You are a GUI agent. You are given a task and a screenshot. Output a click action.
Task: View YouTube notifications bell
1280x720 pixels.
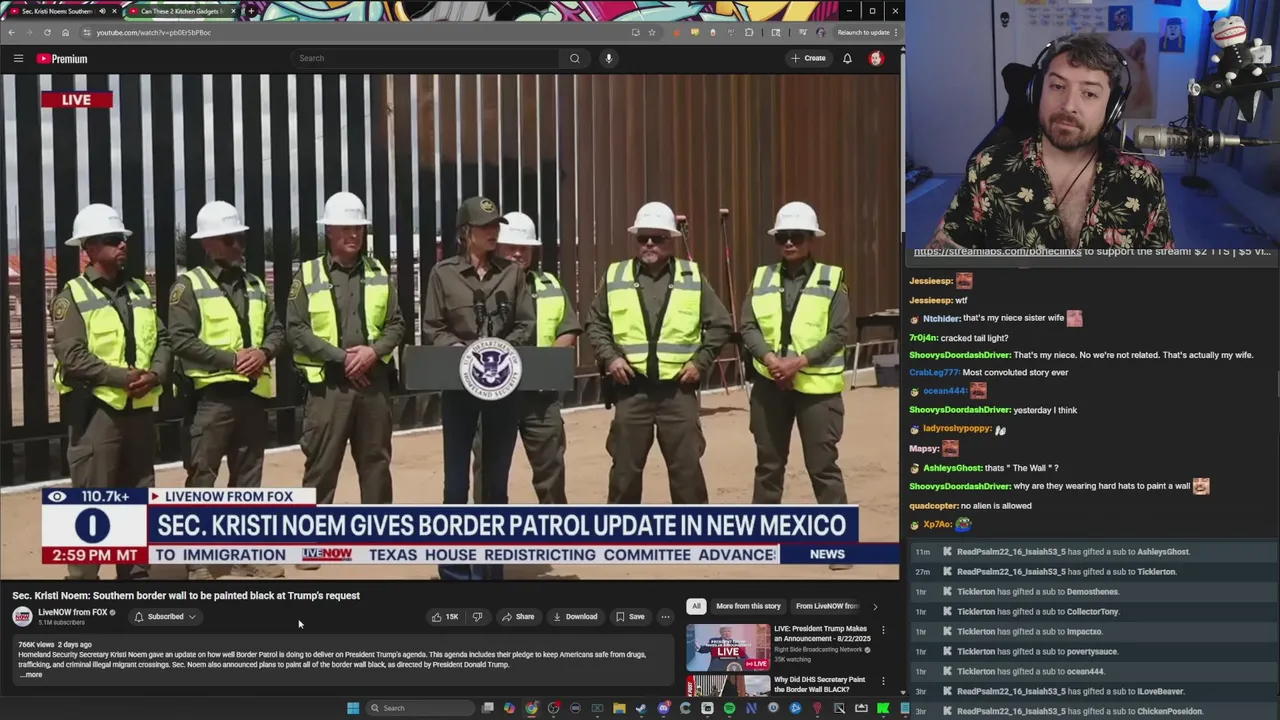point(847,58)
